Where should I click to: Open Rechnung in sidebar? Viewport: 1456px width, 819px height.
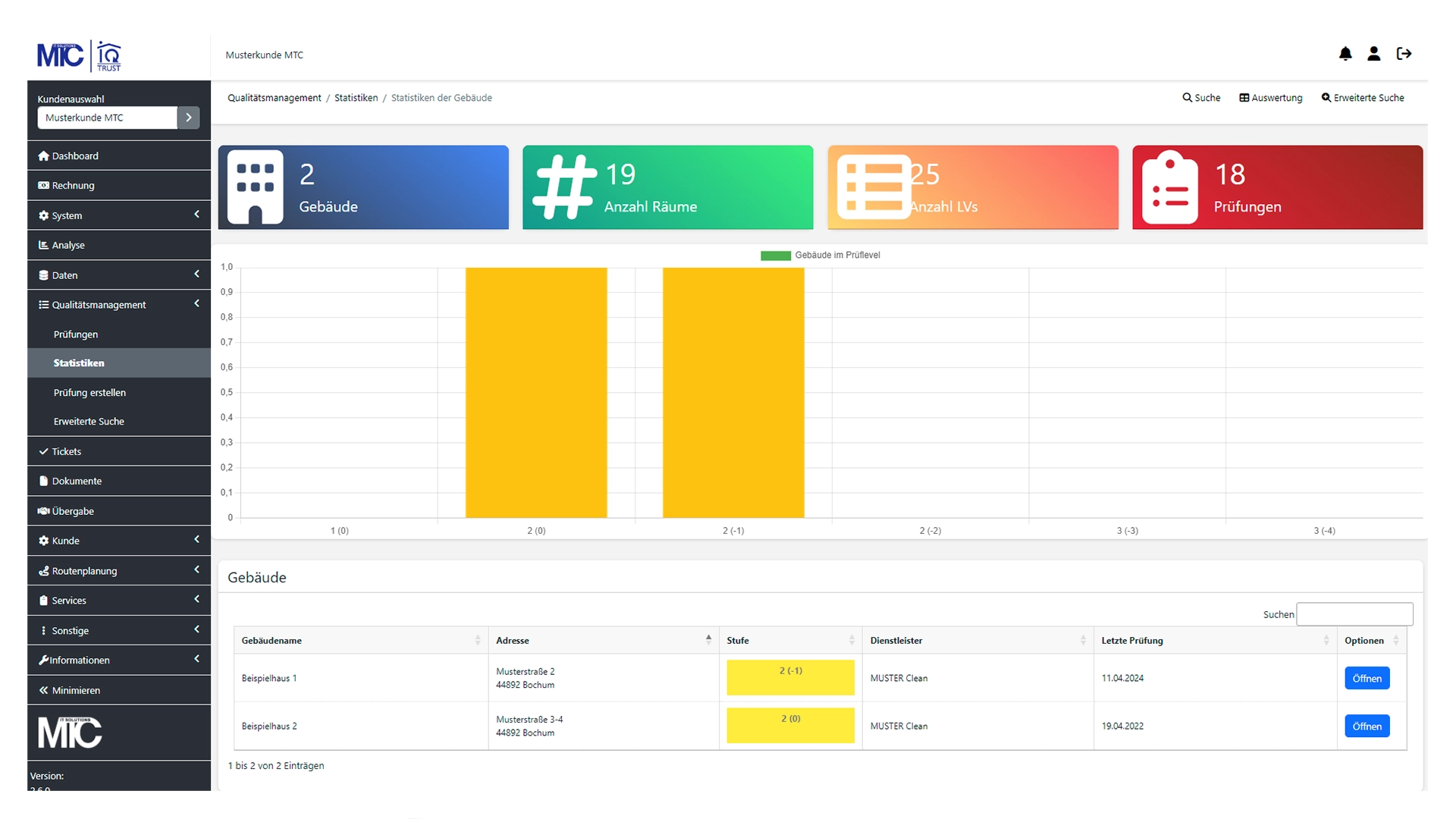[x=119, y=185]
